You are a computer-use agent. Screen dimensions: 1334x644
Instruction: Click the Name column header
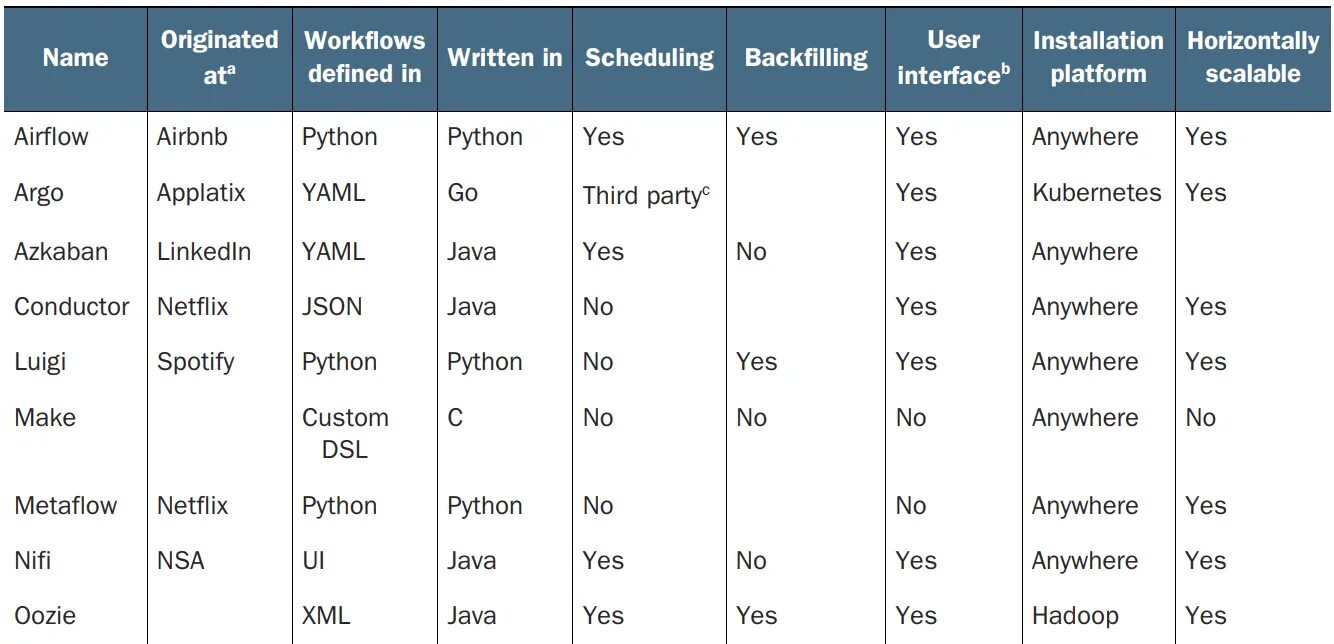75,58
